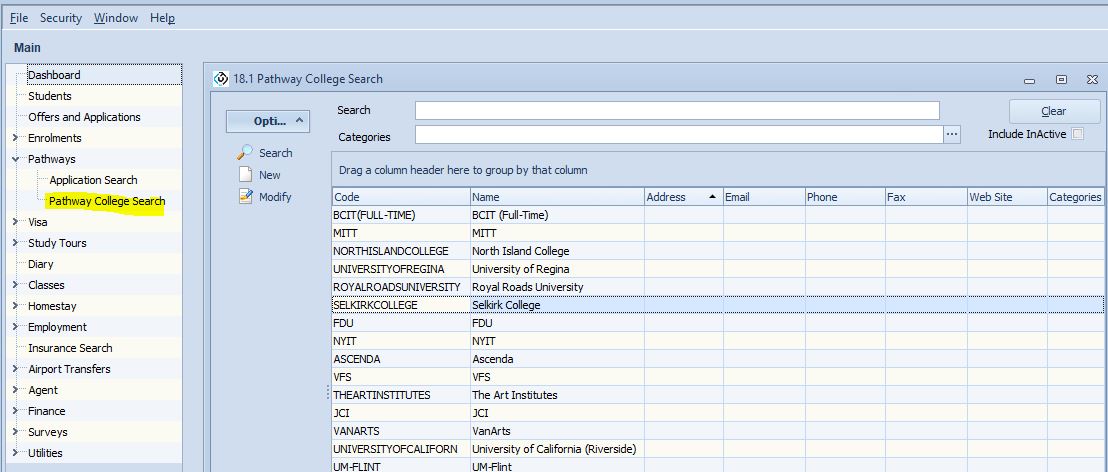Collapse the Pathways tree node
1108x472 pixels.
[x=15, y=159]
